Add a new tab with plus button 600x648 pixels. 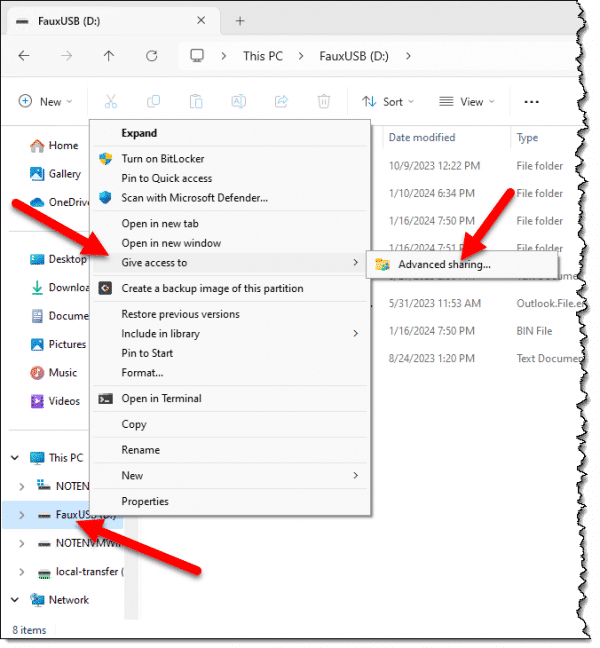[x=240, y=20]
